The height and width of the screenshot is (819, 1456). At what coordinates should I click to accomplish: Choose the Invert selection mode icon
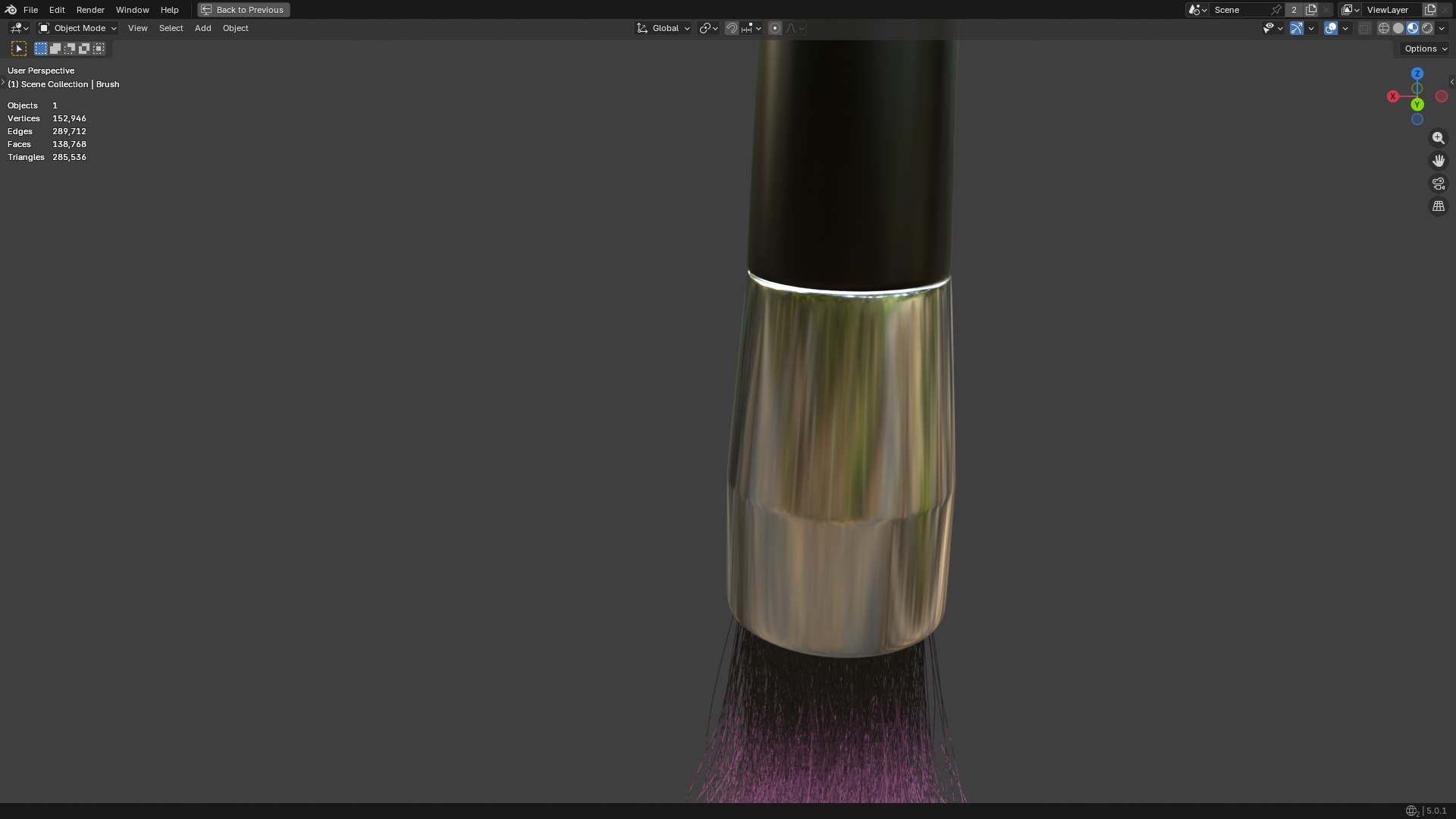pyautogui.click(x=84, y=49)
